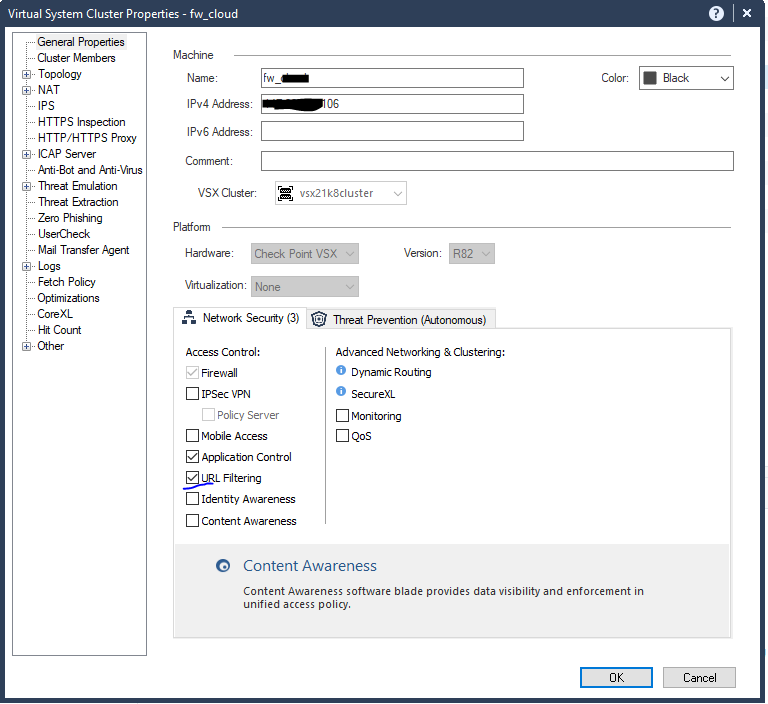The height and width of the screenshot is (704, 768).
Task: Click the IPv4 Address field
Action: pos(392,104)
